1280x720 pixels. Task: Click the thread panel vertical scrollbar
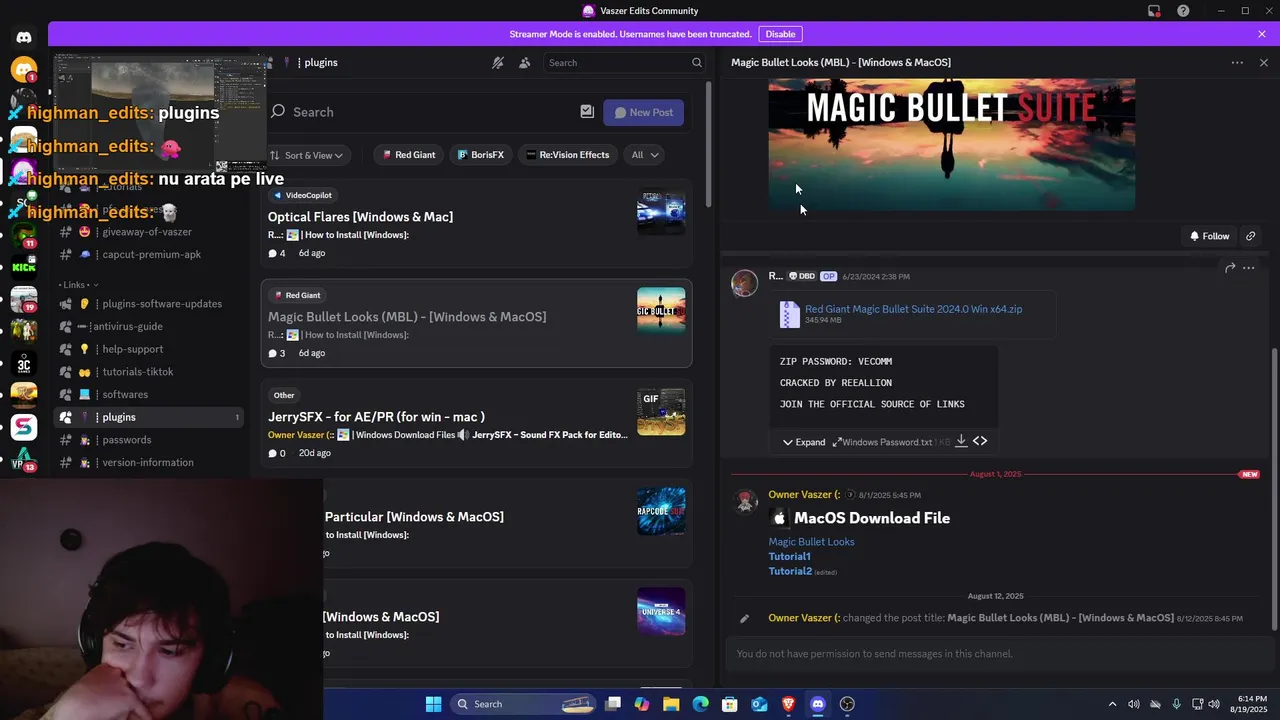(x=1273, y=490)
